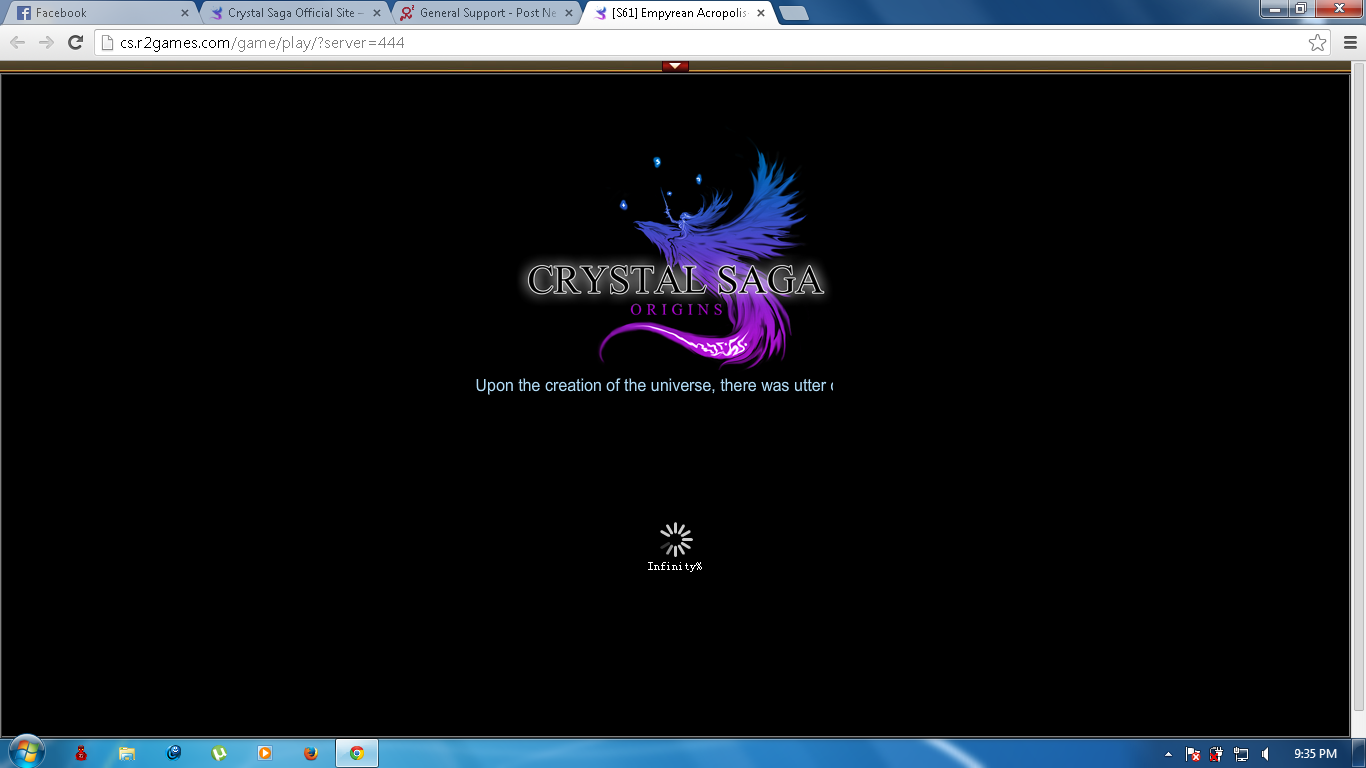
Task: Open the Windows Start menu
Action: tap(25, 752)
